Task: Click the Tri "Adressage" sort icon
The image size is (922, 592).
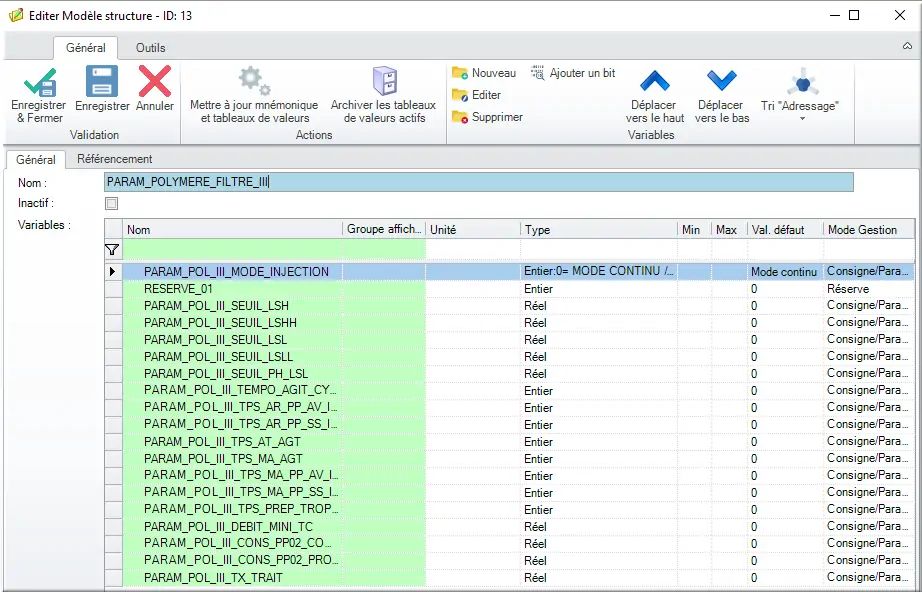Action: point(803,81)
